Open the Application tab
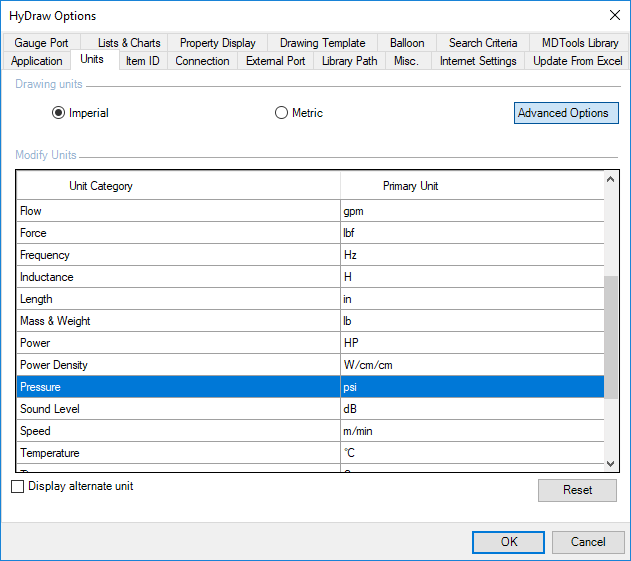Screen dimensions: 631x561 click(37, 61)
